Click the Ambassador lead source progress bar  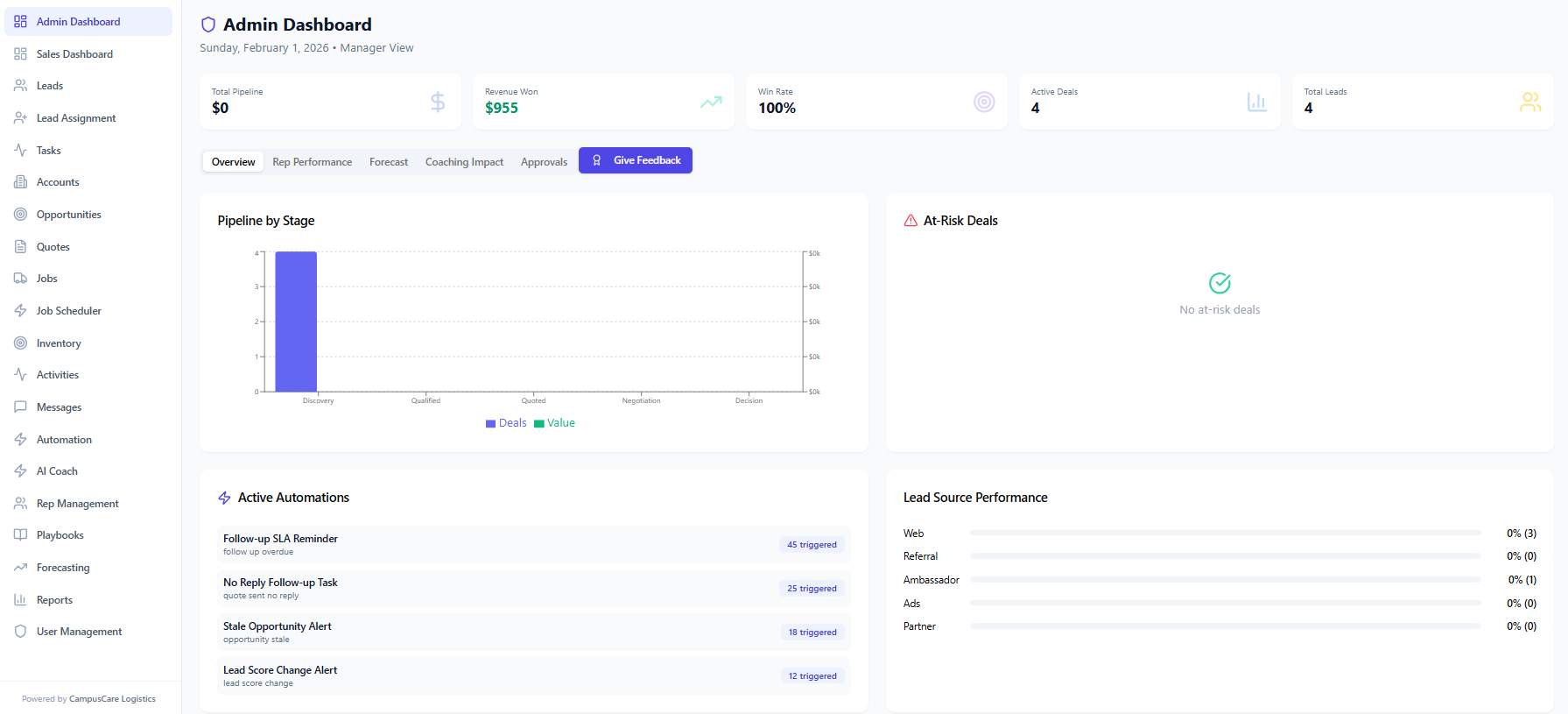coord(1225,580)
